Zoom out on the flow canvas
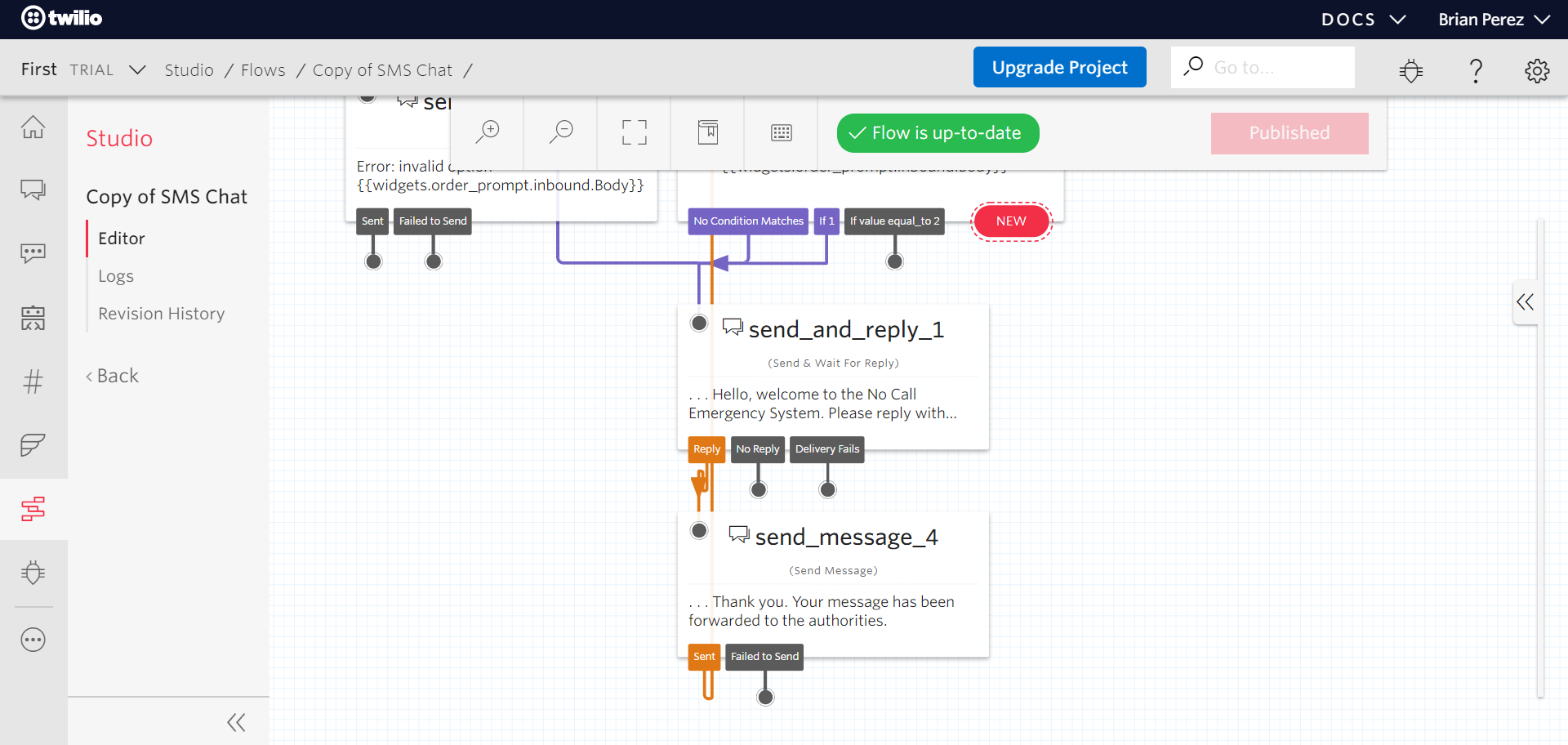 tap(561, 132)
